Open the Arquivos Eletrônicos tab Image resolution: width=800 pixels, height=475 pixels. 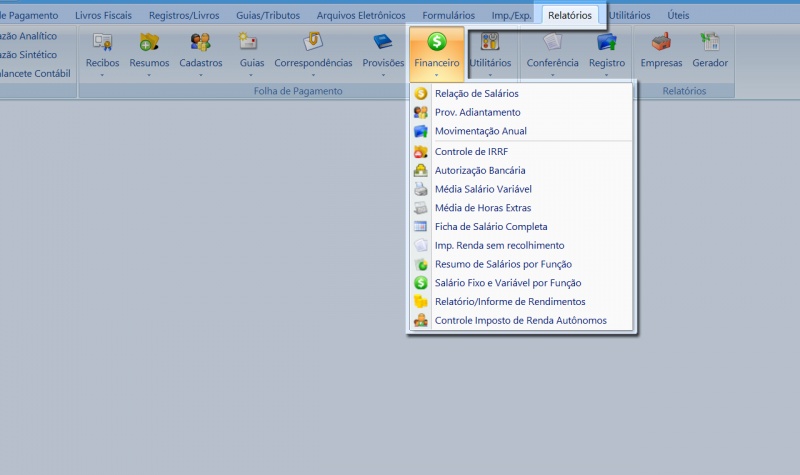tap(361, 16)
